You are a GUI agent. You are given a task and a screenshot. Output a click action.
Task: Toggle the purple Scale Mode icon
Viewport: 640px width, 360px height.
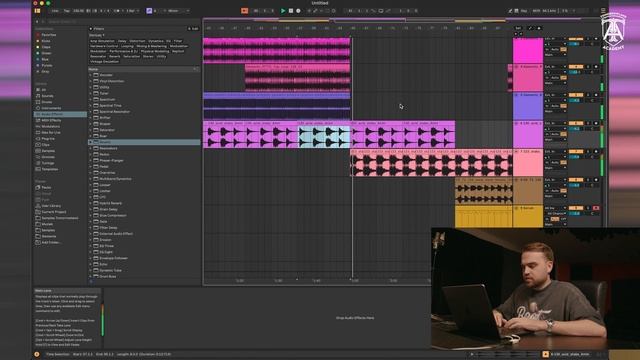149,11
